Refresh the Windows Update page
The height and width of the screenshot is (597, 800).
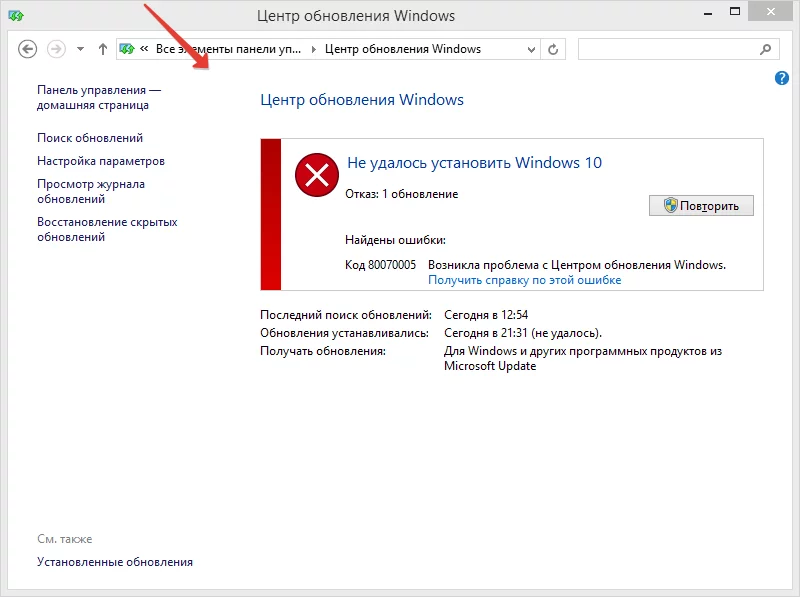click(553, 49)
